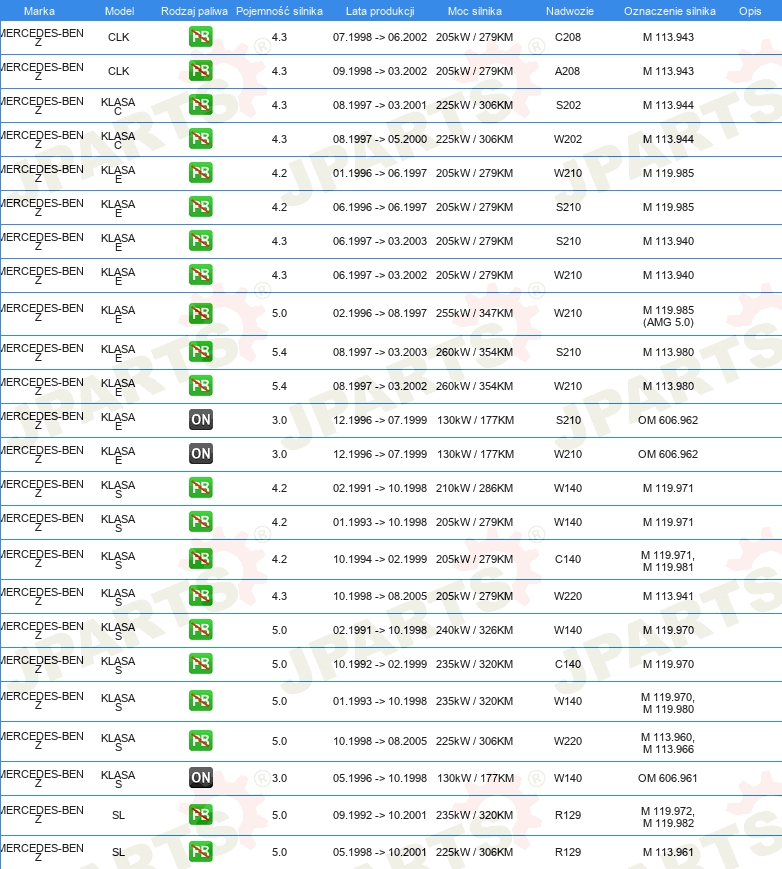Click petrol icon in row dated 06.1997 -> 03.2002
The height and width of the screenshot is (869, 782).
[201, 275]
